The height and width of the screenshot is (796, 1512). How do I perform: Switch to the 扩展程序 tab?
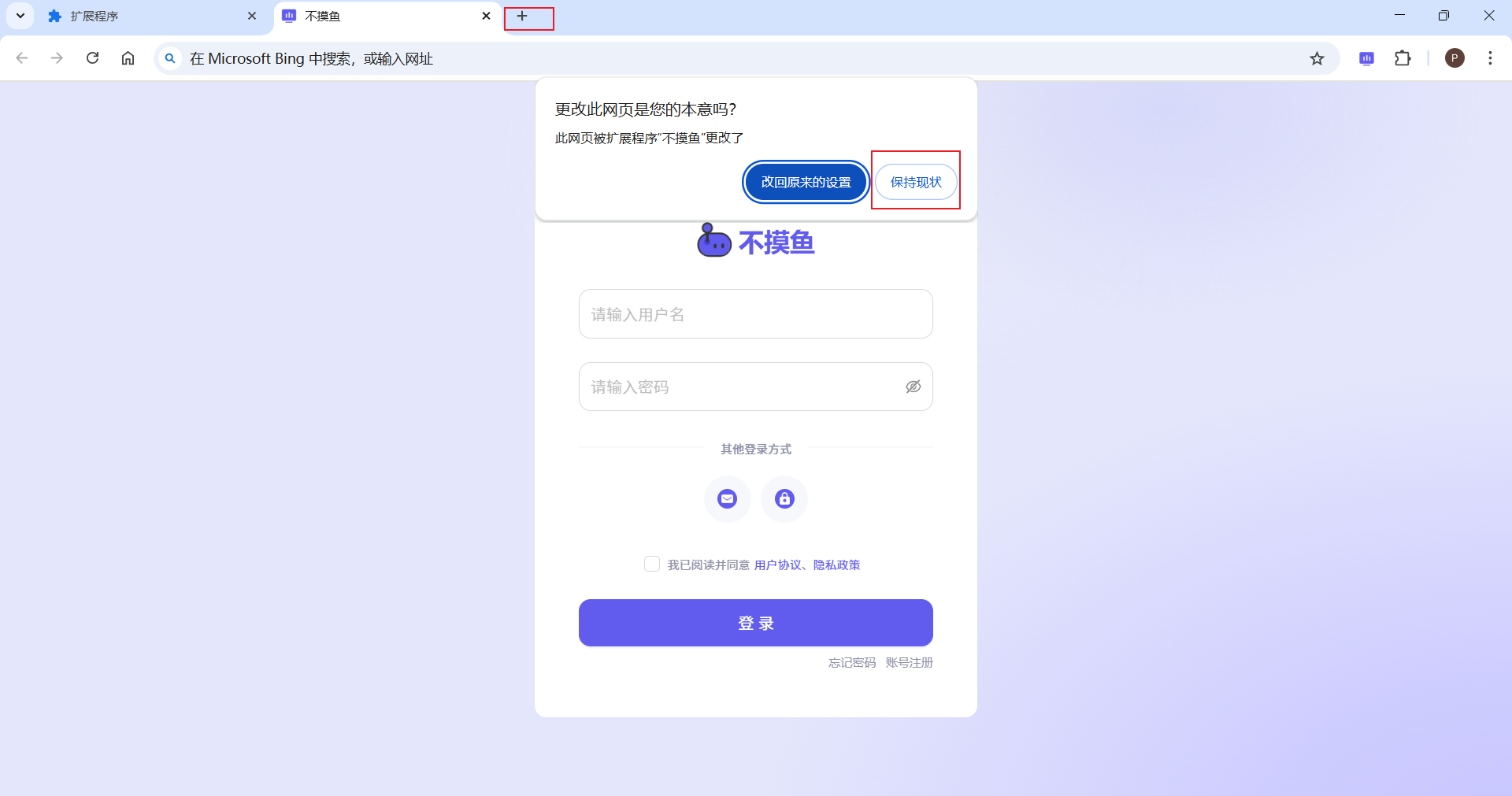pos(152,17)
